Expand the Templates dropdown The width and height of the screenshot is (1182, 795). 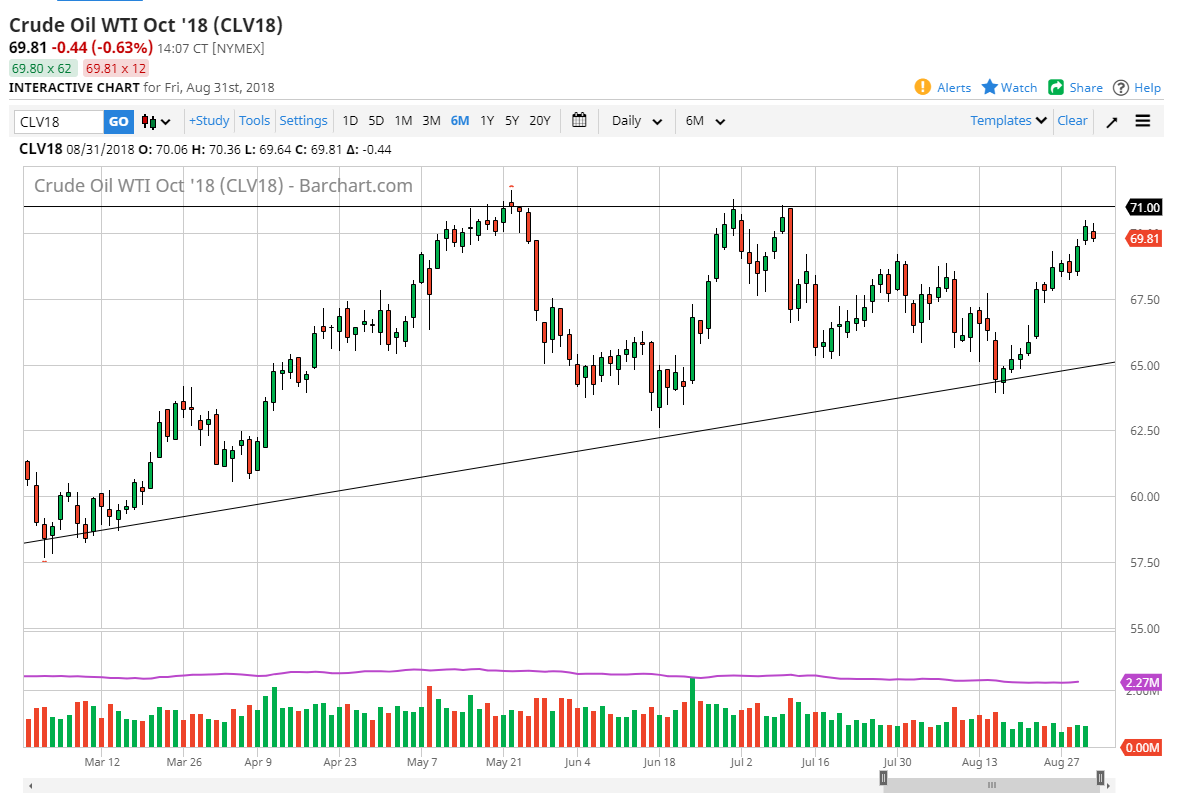point(1008,120)
